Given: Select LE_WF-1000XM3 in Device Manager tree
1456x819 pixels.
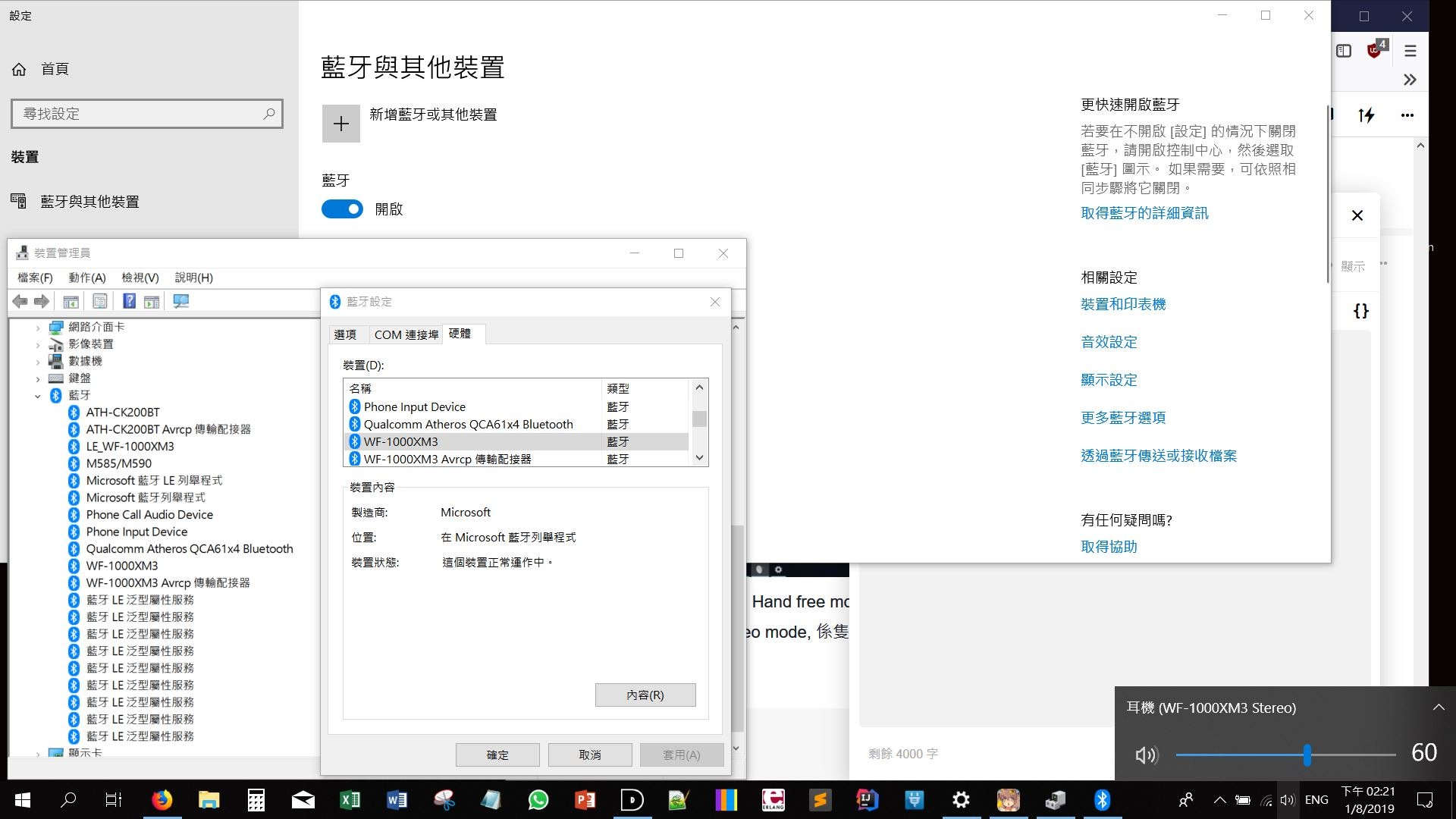Looking at the screenshot, I should [130, 447].
